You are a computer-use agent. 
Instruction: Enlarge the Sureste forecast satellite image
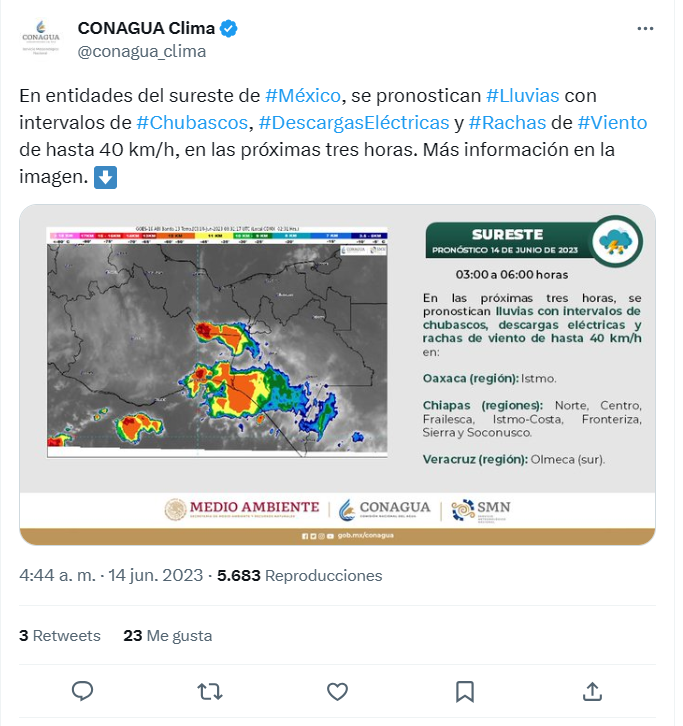(337, 375)
